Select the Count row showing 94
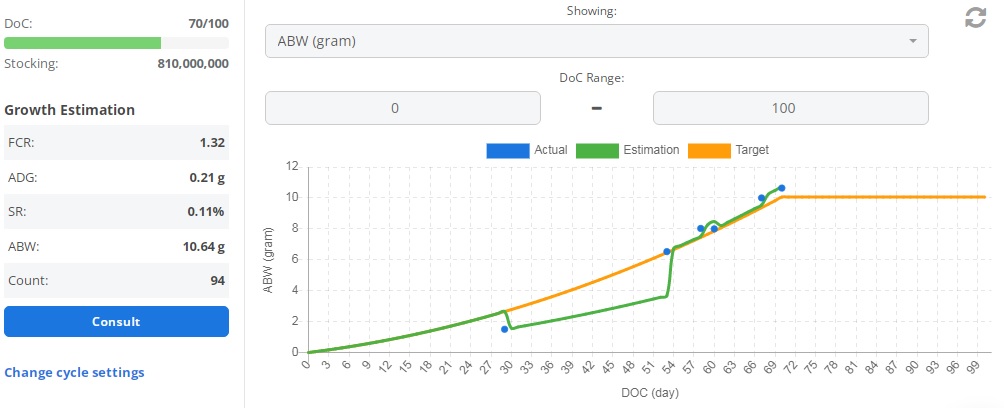The image size is (1004, 408). (116, 281)
